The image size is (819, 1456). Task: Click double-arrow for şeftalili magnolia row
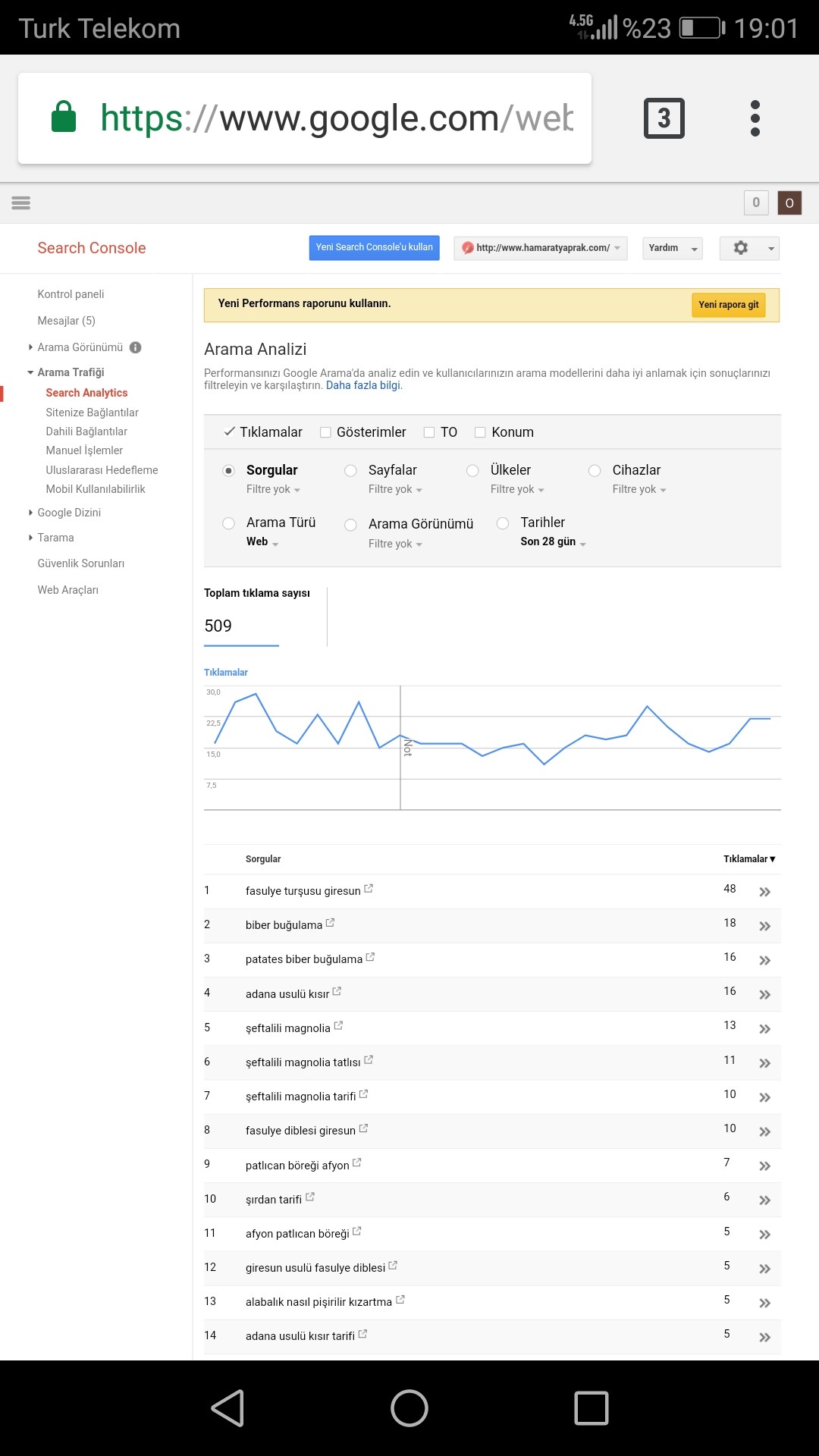(765, 1029)
